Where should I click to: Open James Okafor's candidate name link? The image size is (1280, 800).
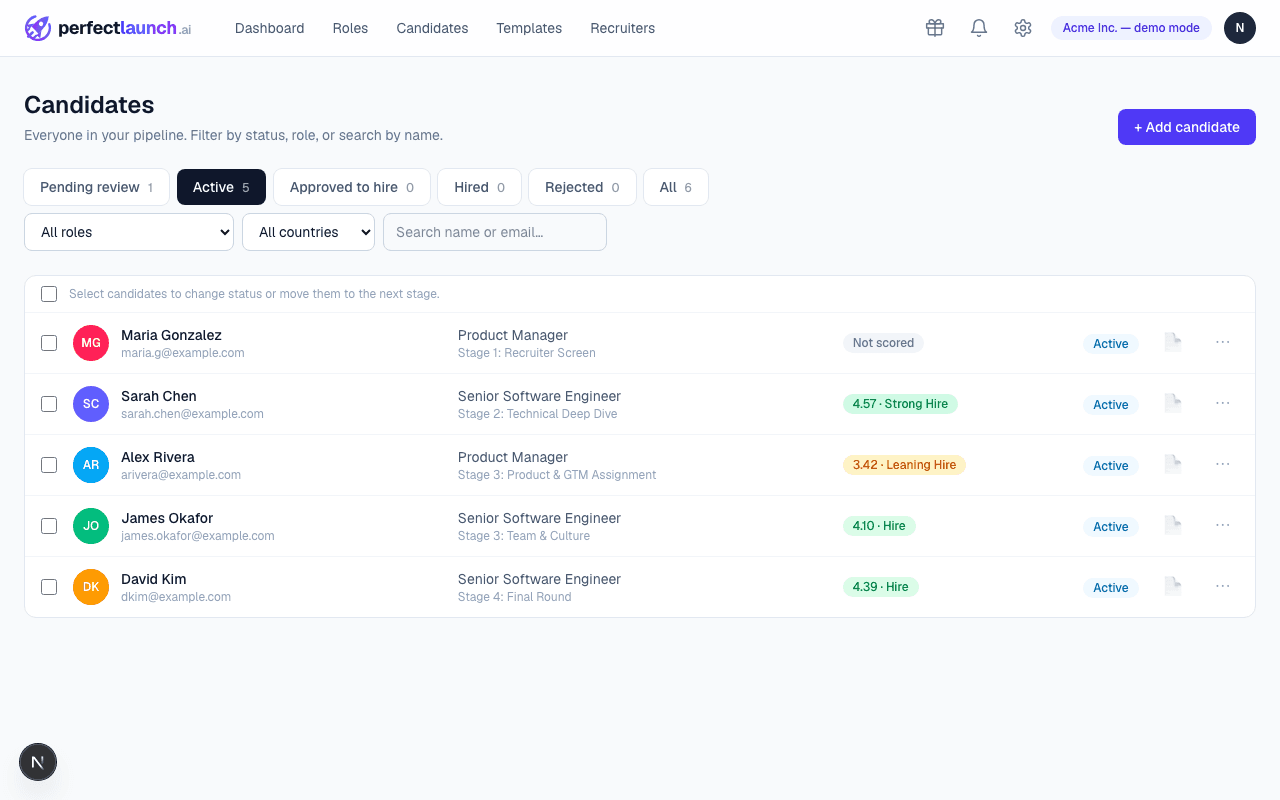167,518
